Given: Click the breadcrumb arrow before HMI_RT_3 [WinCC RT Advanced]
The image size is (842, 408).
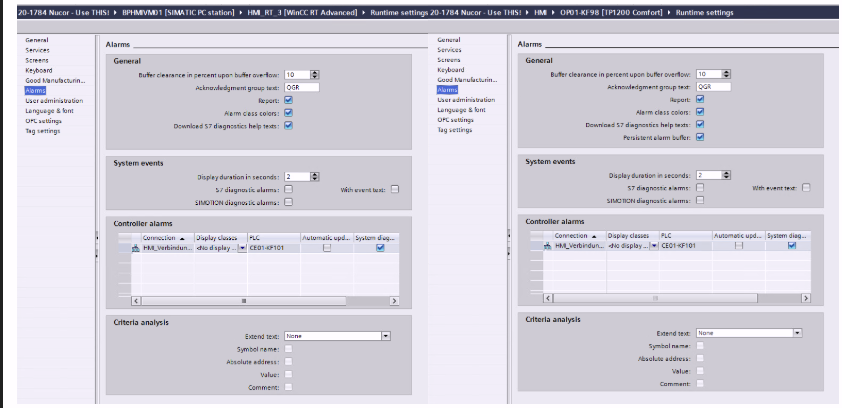Looking at the screenshot, I should click(217, 11).
